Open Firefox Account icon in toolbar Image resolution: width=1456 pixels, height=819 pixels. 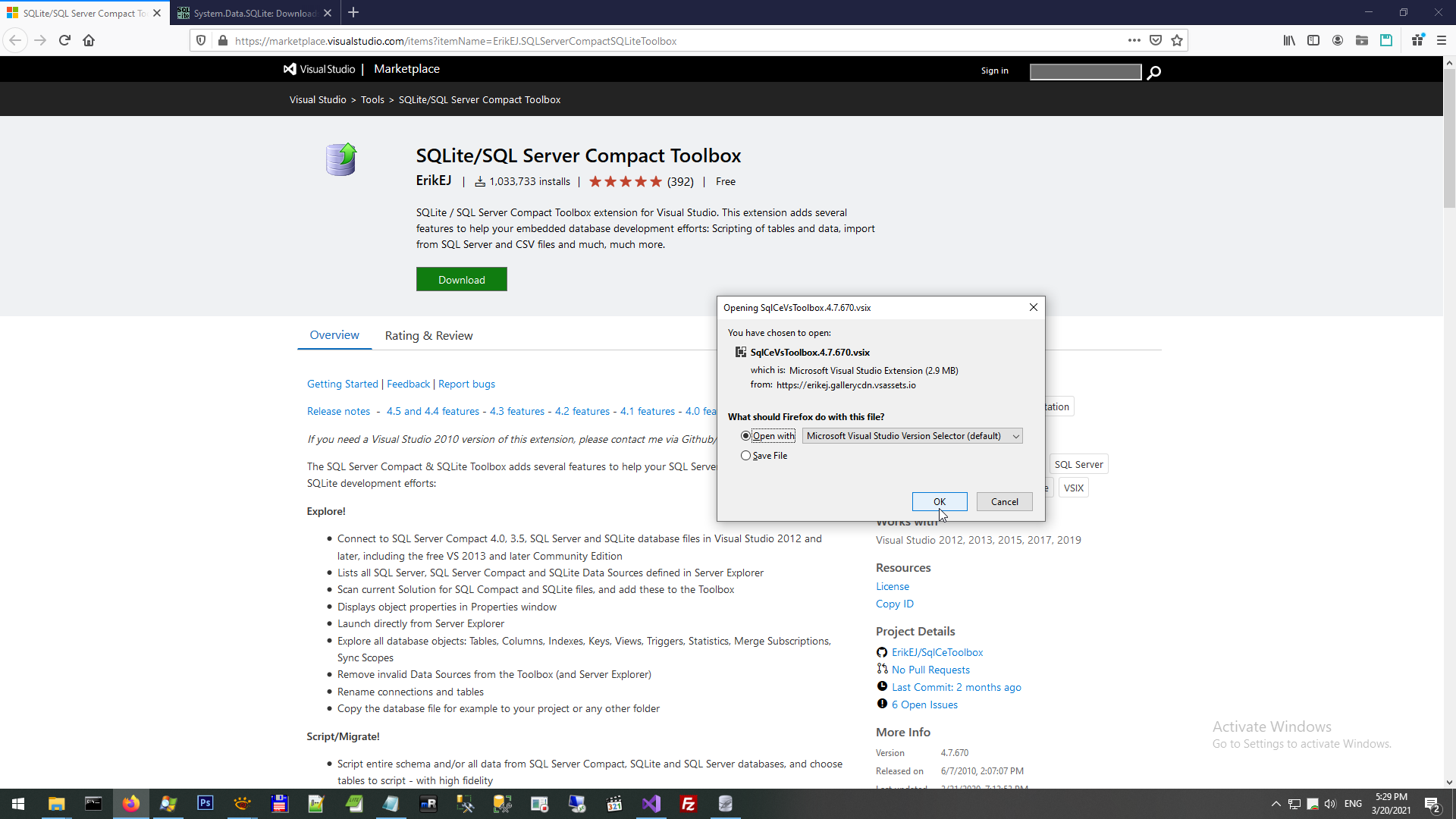coord(1338,41)
